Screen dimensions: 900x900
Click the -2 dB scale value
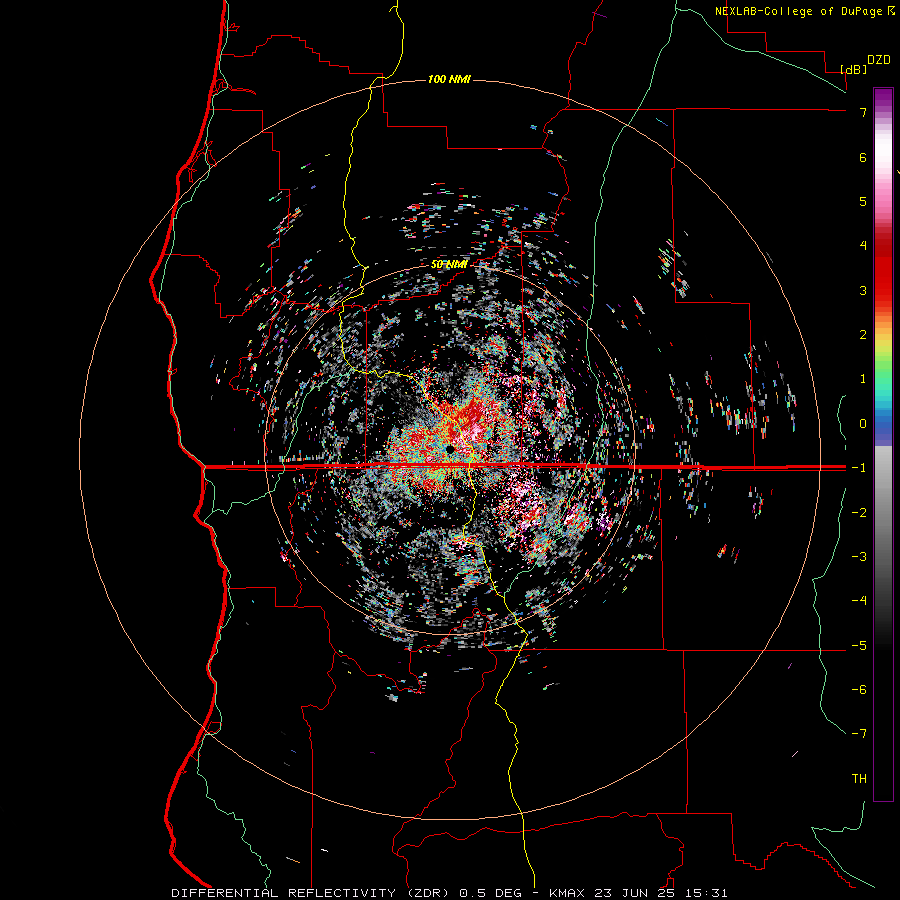pyautogui.click(x=859, y=512)
